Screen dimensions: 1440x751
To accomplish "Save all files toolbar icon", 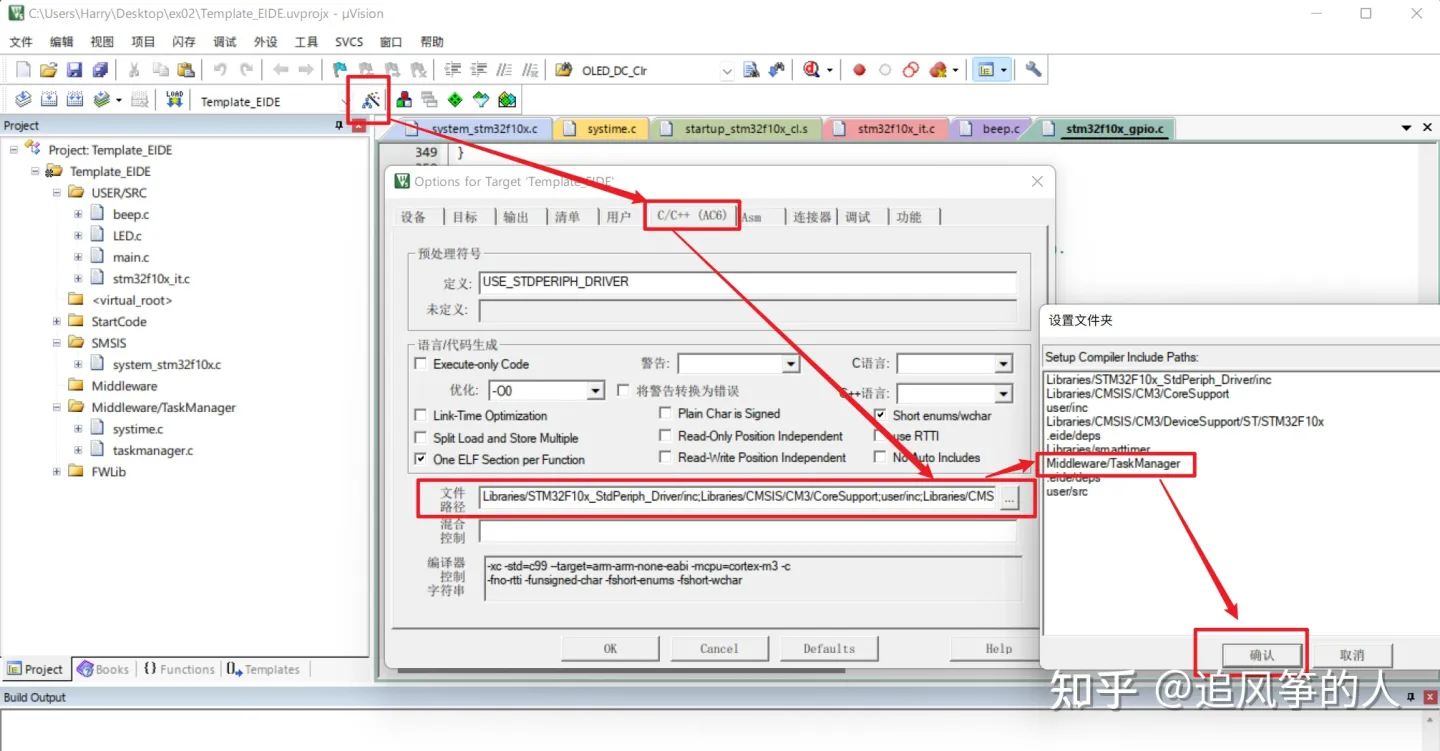I will pos(100,70).
